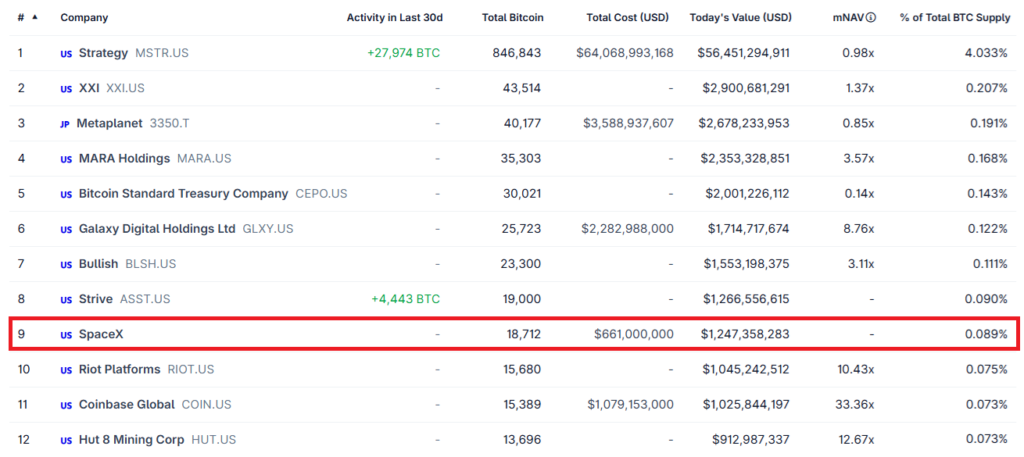This screenshot has width=1024, height=457.
Task: Select Riot Platforms row name
Action: tap(120, 370)
